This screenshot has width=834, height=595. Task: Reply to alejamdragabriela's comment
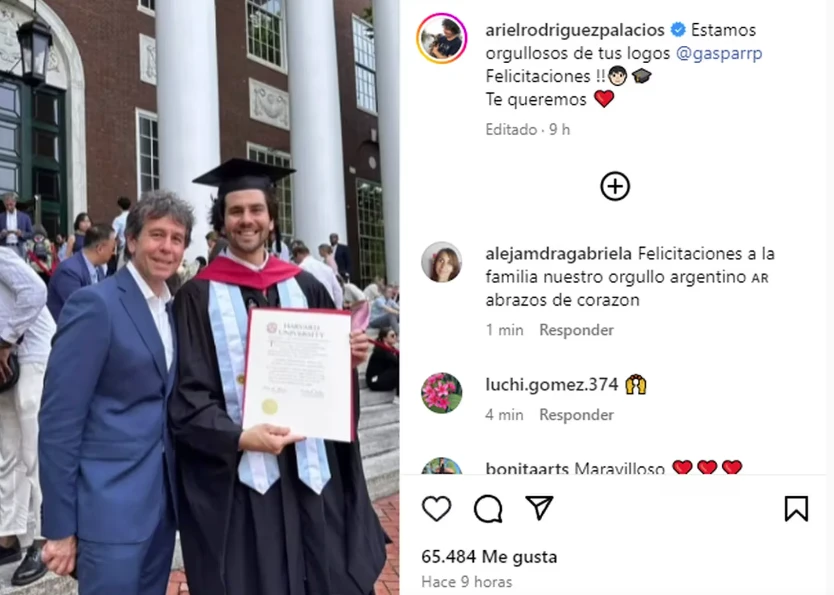(x=577, y=330)
